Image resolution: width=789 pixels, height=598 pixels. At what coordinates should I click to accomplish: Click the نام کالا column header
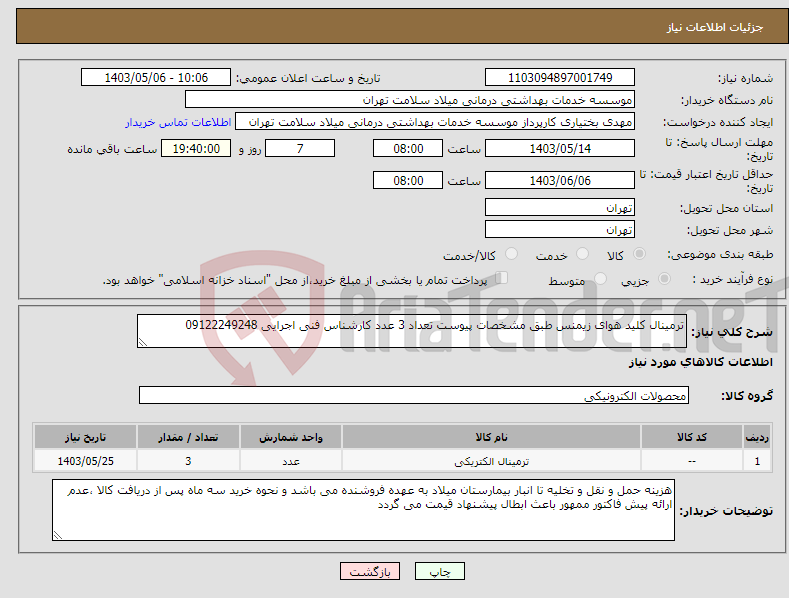[x=492, y=437]
